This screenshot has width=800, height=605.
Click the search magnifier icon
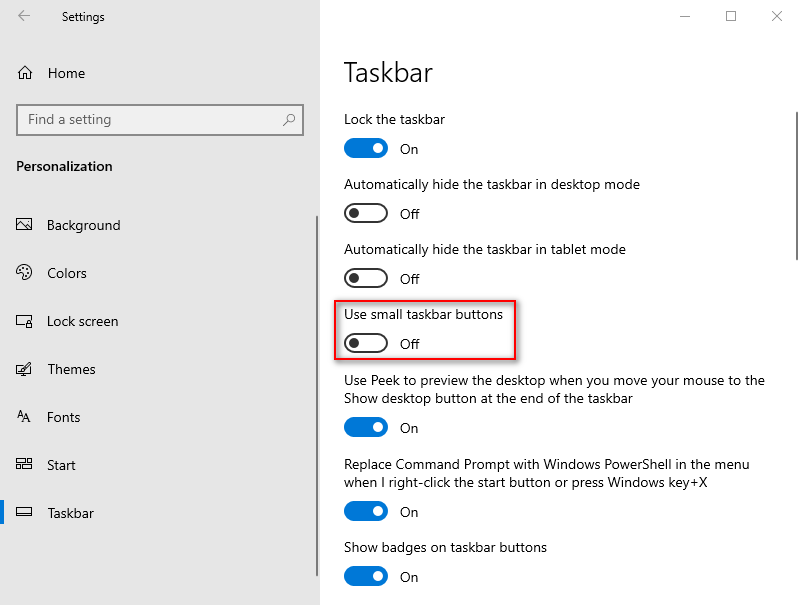tap(289, 120)
